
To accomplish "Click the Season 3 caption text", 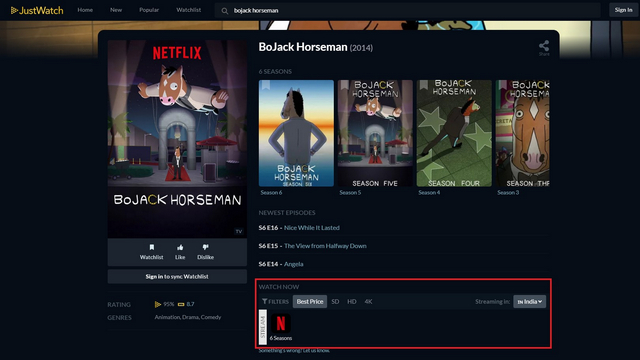I will (x=508, y=193).
